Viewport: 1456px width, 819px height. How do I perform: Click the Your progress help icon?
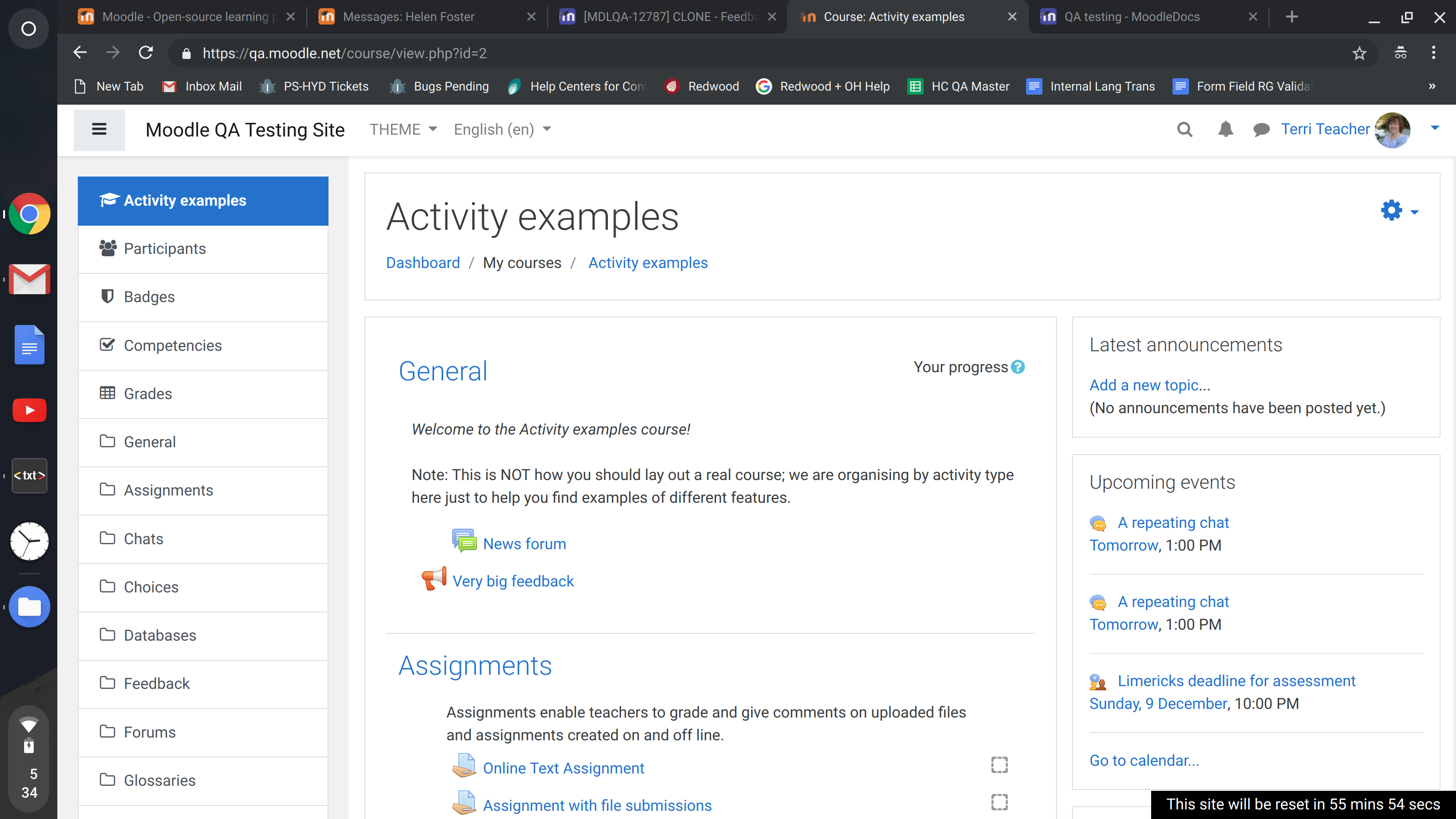pos(1017,367)
